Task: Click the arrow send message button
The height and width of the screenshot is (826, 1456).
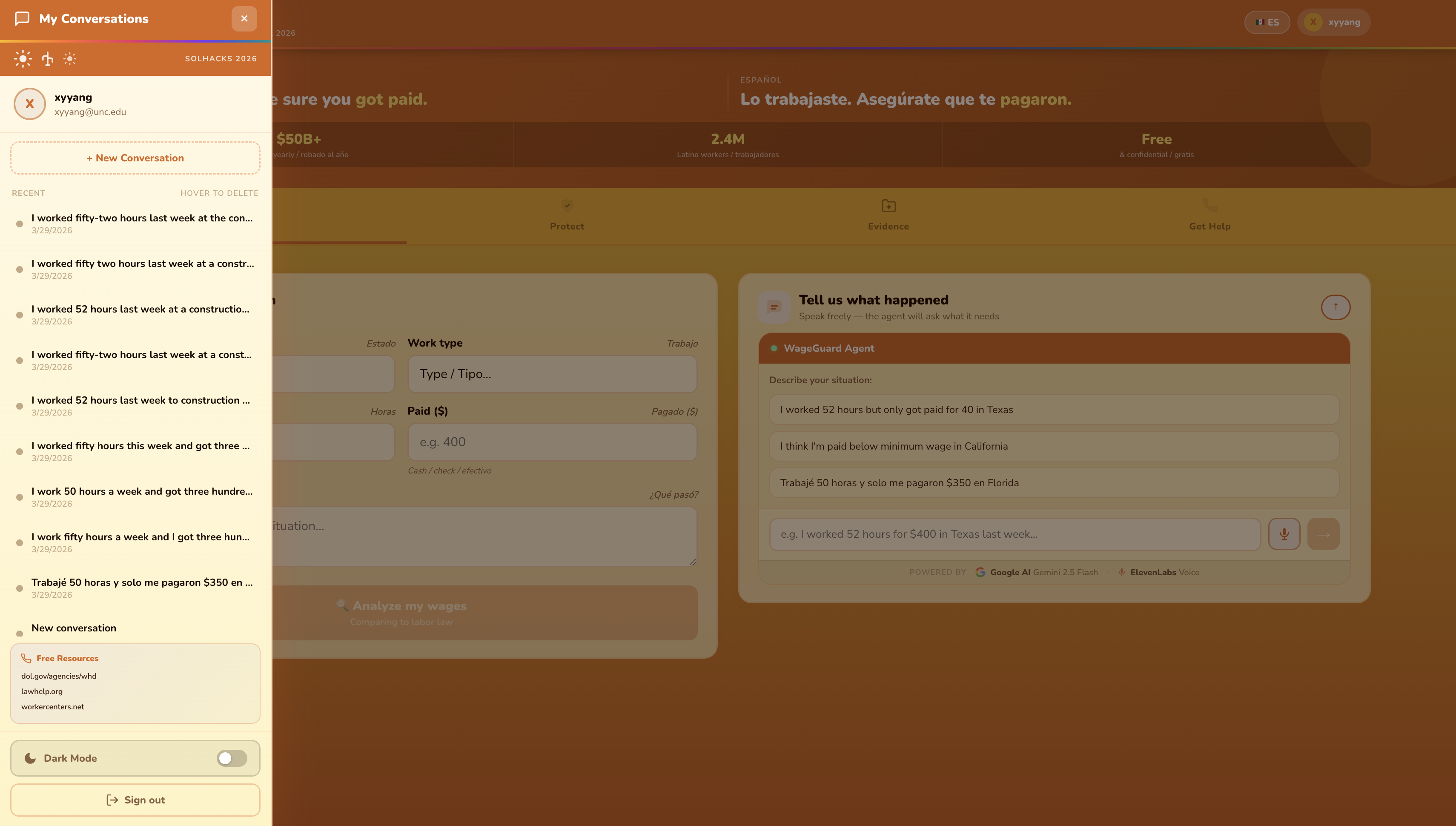Action: tap(1323, 534)
